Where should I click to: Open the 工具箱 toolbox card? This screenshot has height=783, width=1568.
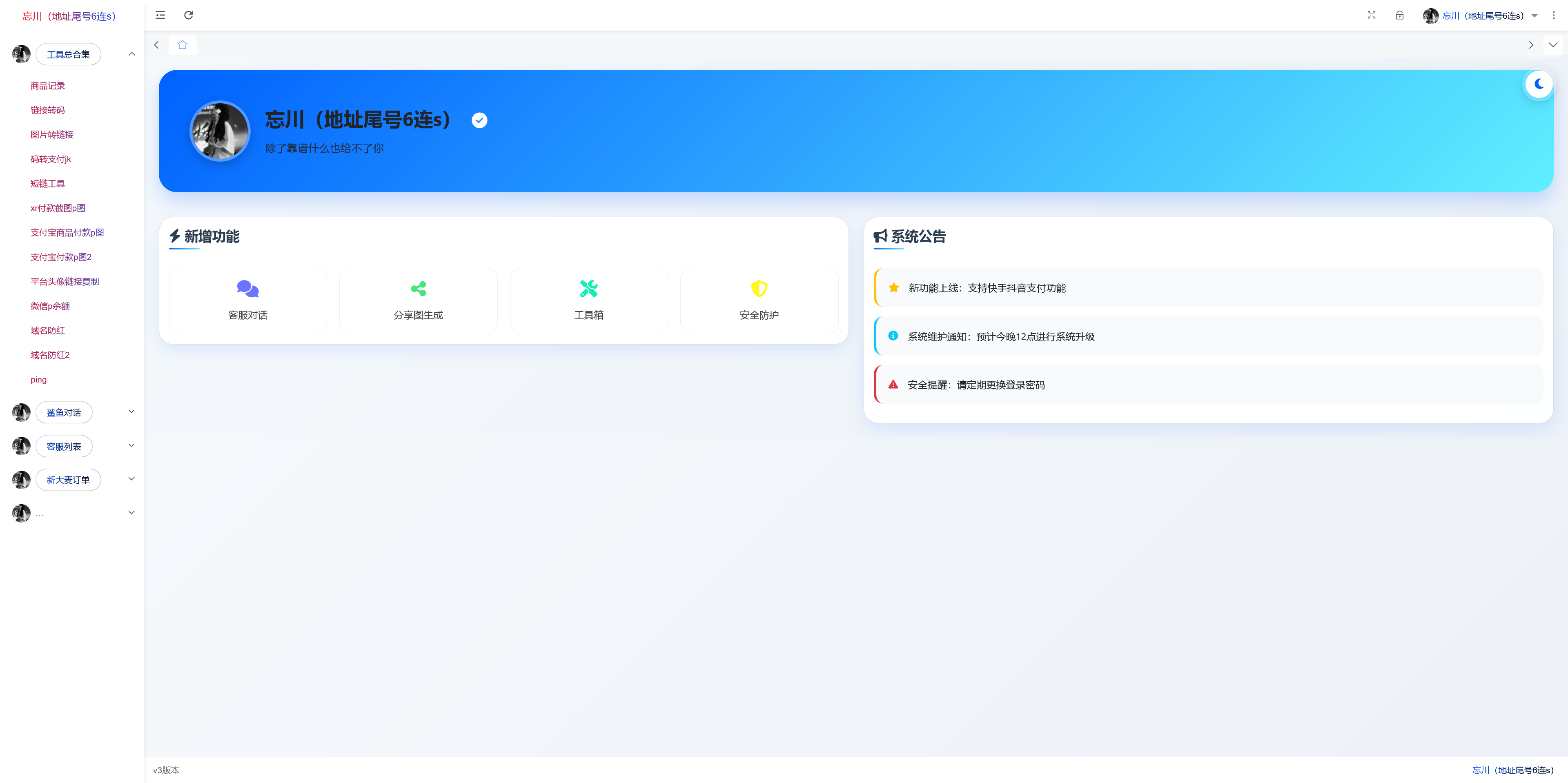[x=588, y=300]
